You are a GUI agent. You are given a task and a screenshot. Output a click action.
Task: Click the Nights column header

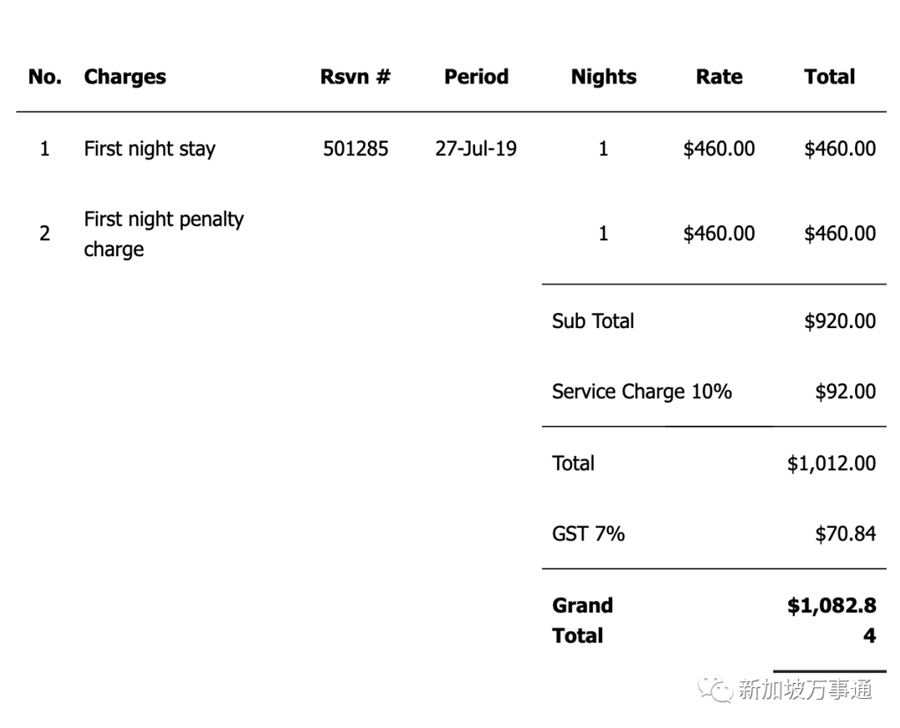603,77
